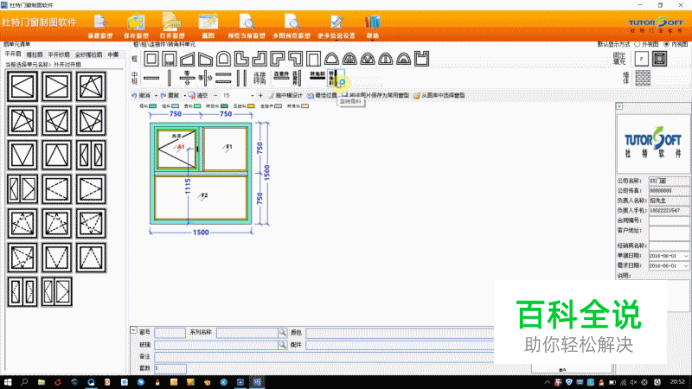Screen dimensions: 692x389
Task: Click the 窗中梃设计 button
Action: pos(286,95)
